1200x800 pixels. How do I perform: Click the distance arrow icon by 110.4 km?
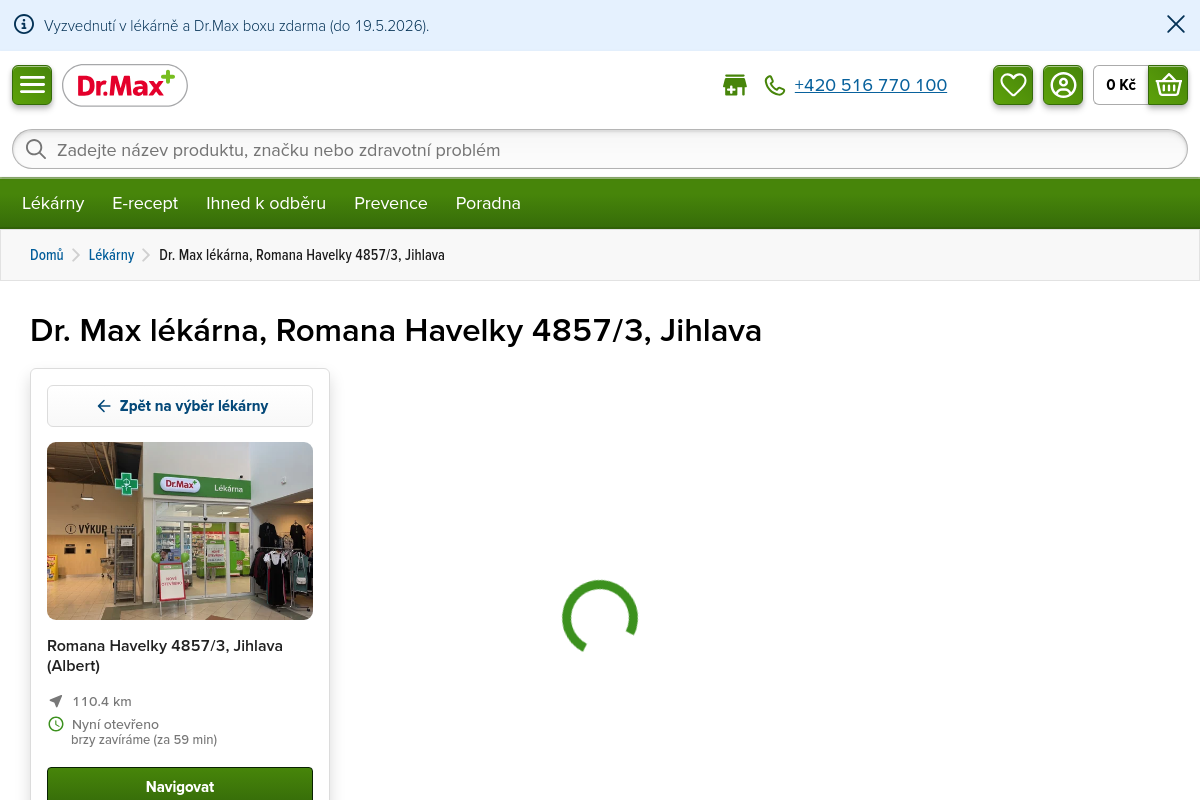coord(56,701)
